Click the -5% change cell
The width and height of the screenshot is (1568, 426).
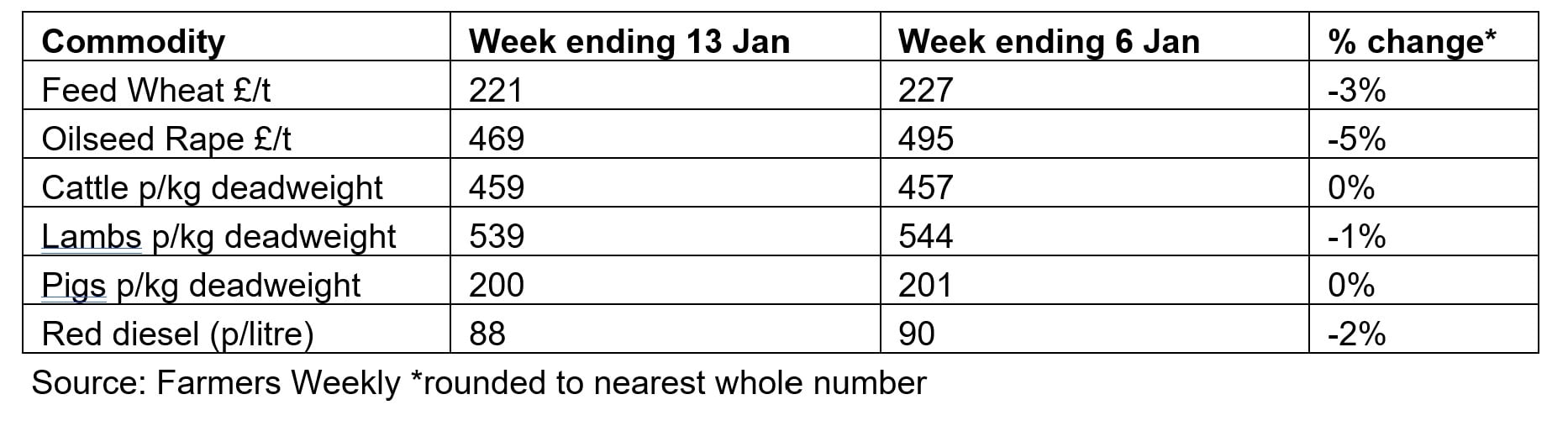(1356, 139)
